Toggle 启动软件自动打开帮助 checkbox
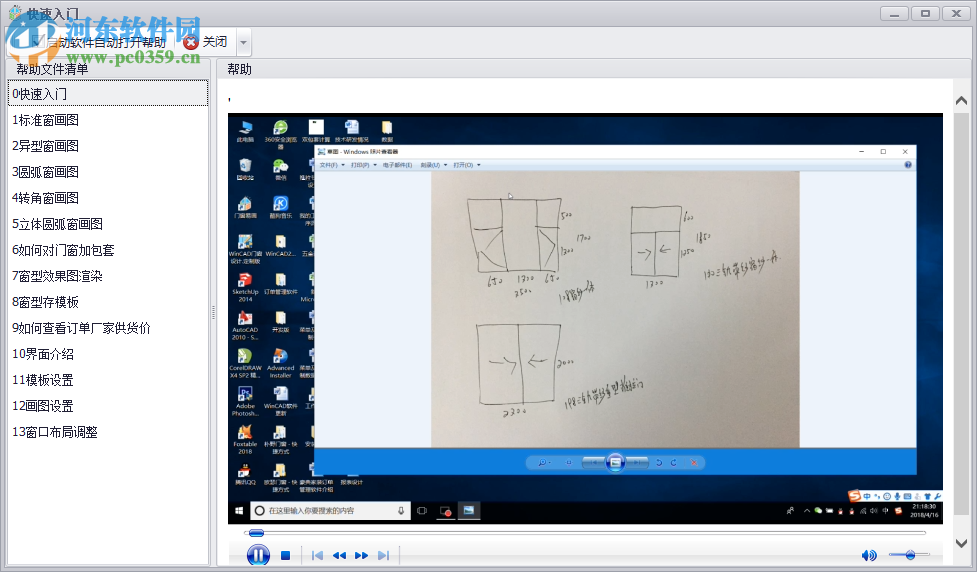Image resolution: width=977 pixels, height=572 pixels. click(x=39, y=42)
